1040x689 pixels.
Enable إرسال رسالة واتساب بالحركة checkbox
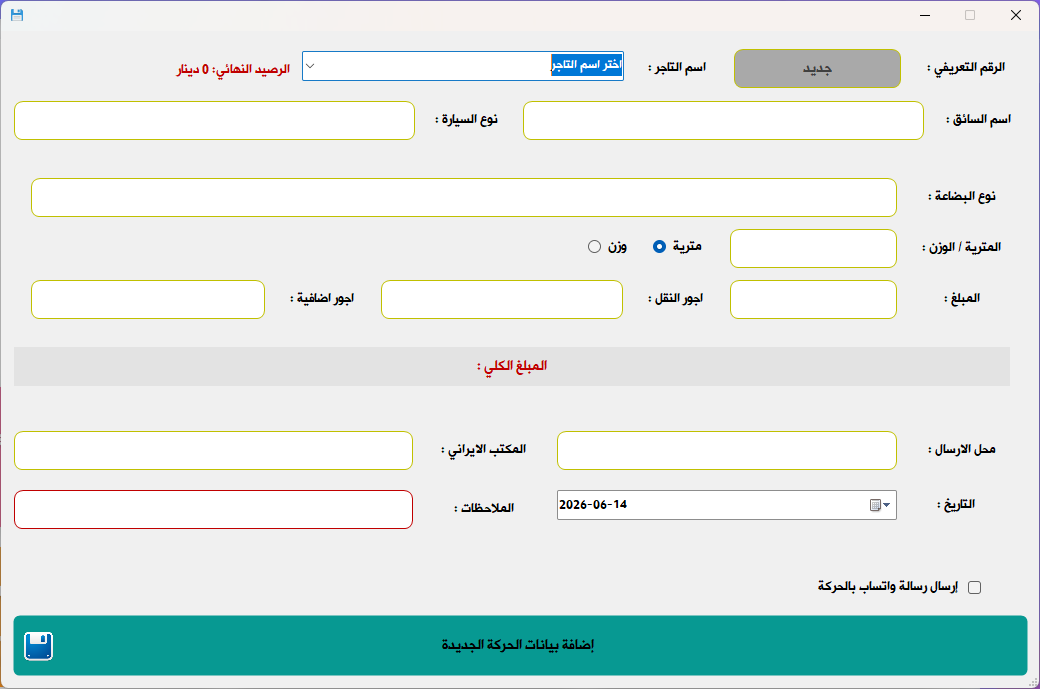pos(974,588)
